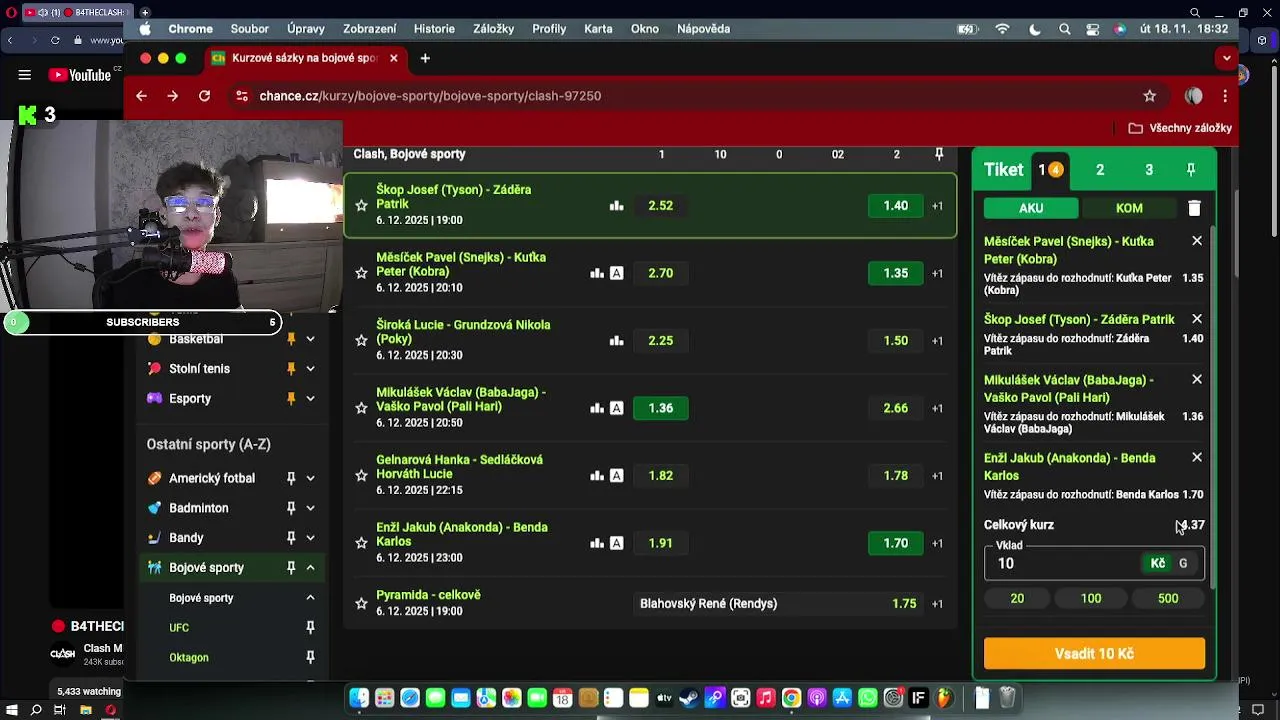This screenshot has height=720, width=1280.
Task: Favorite the Široká Lucie - Grundzová match star
Action: [362, 340]
